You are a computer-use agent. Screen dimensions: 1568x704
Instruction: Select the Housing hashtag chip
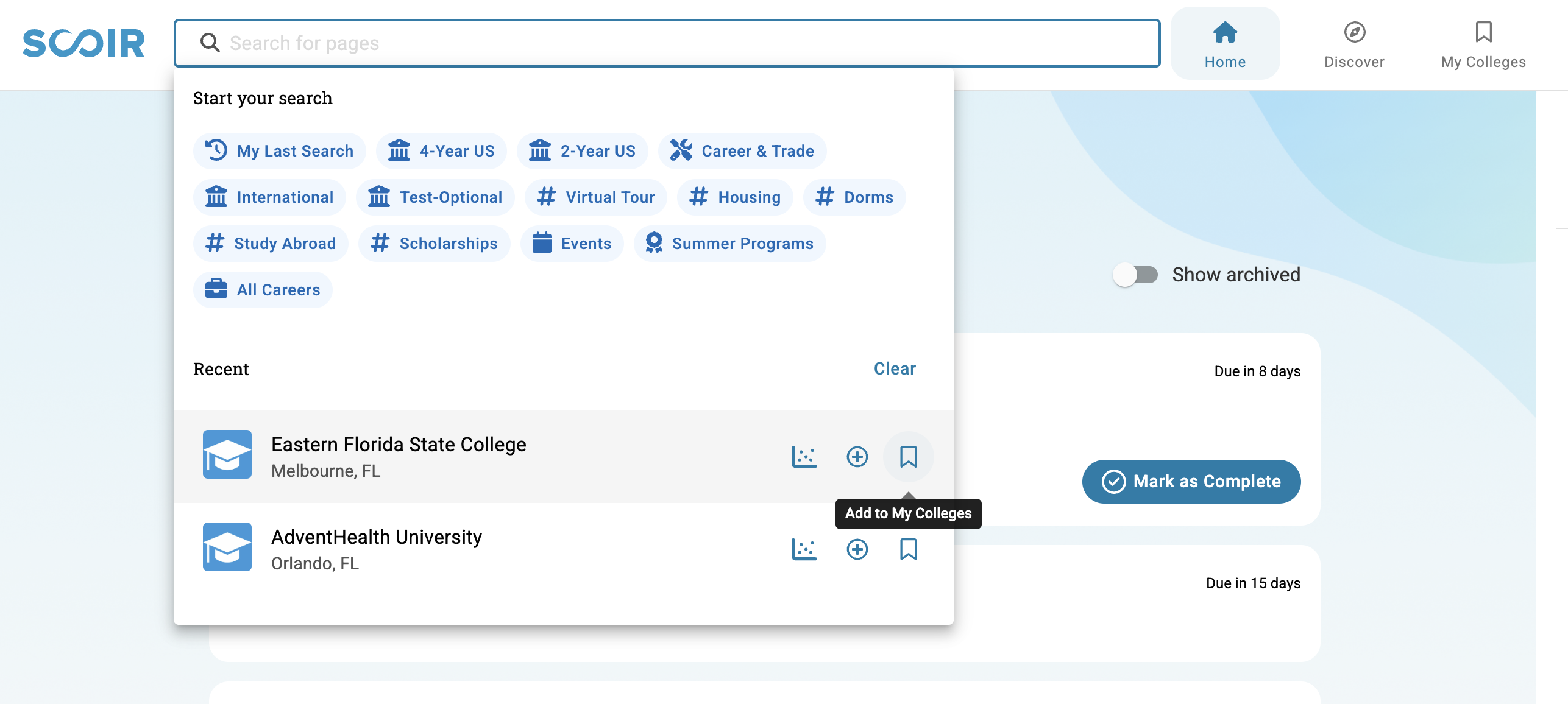point(734,197)
